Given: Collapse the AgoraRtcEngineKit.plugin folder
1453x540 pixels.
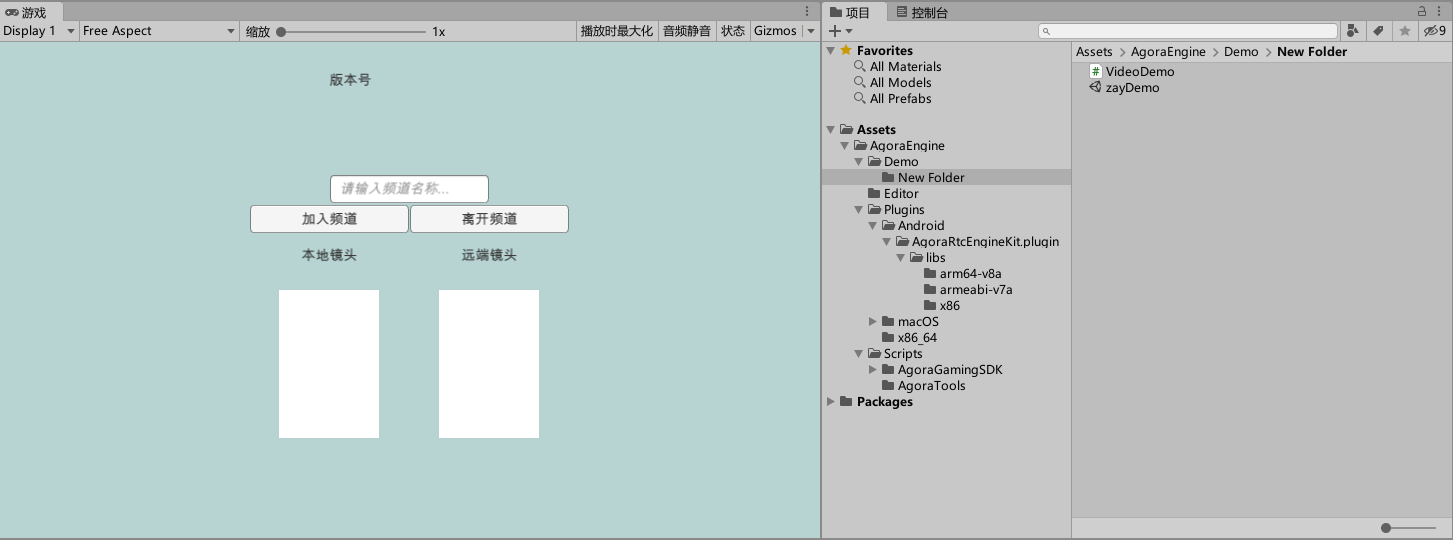Looking at the screenshot, I should (886, 241).
